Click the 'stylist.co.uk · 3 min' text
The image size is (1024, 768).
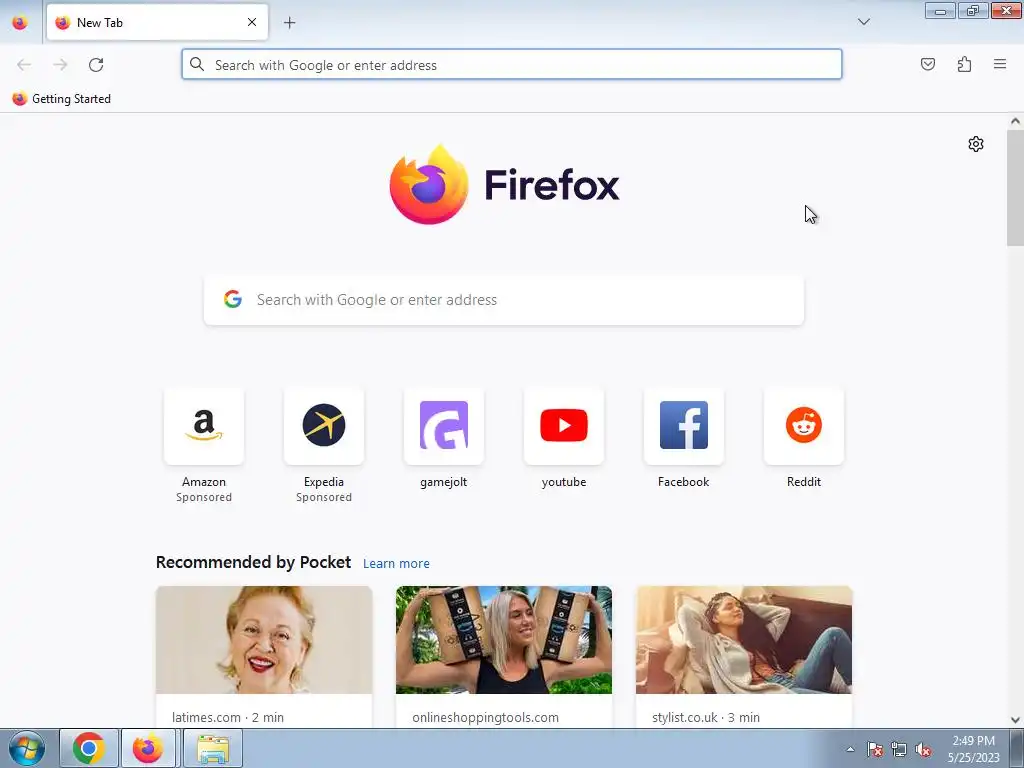click(706, 717)
